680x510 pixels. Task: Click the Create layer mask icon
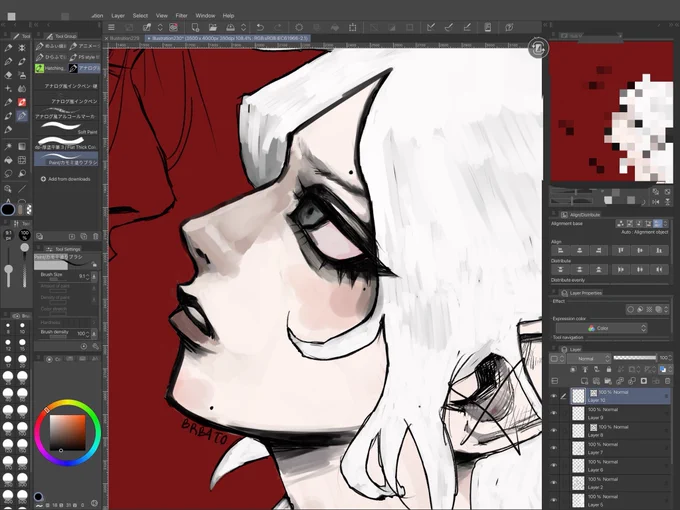tap(644, 381)
